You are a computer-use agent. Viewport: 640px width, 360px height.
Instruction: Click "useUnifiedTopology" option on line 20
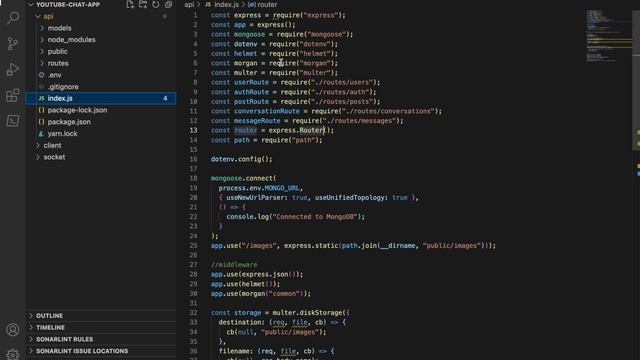tap(350, 198)
